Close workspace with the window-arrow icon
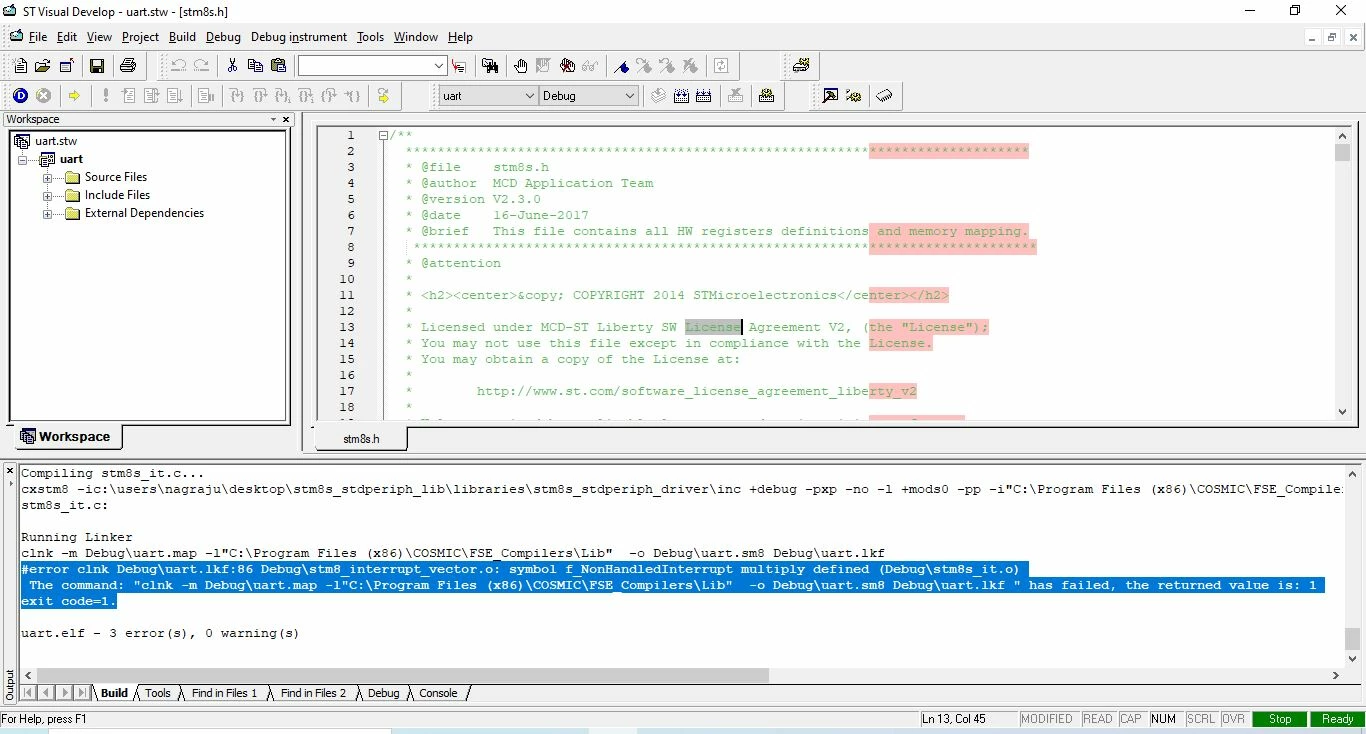The image size is (1366, 734). coord(66,66)
